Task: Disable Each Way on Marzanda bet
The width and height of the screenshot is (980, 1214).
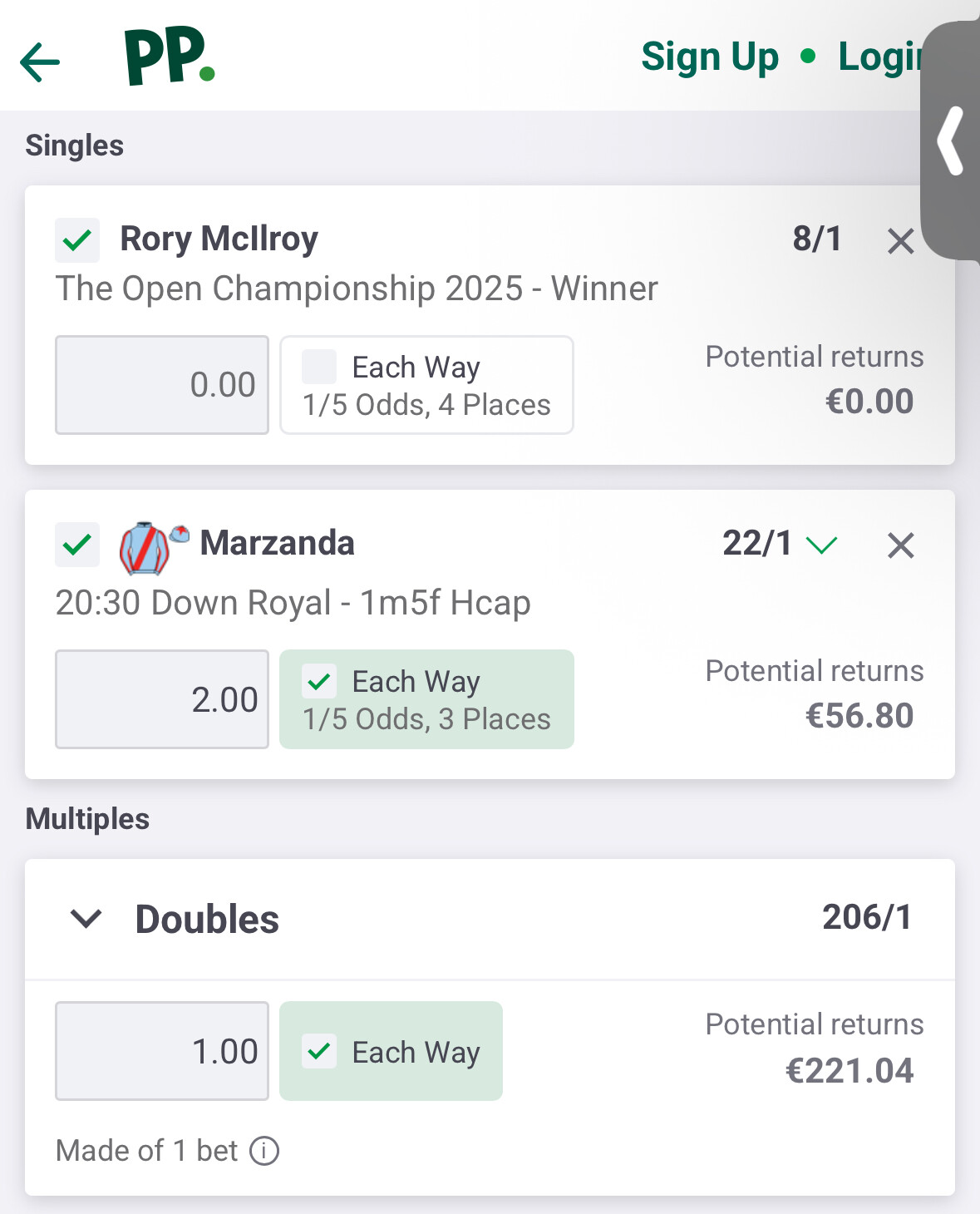Action: coord(319,682)
